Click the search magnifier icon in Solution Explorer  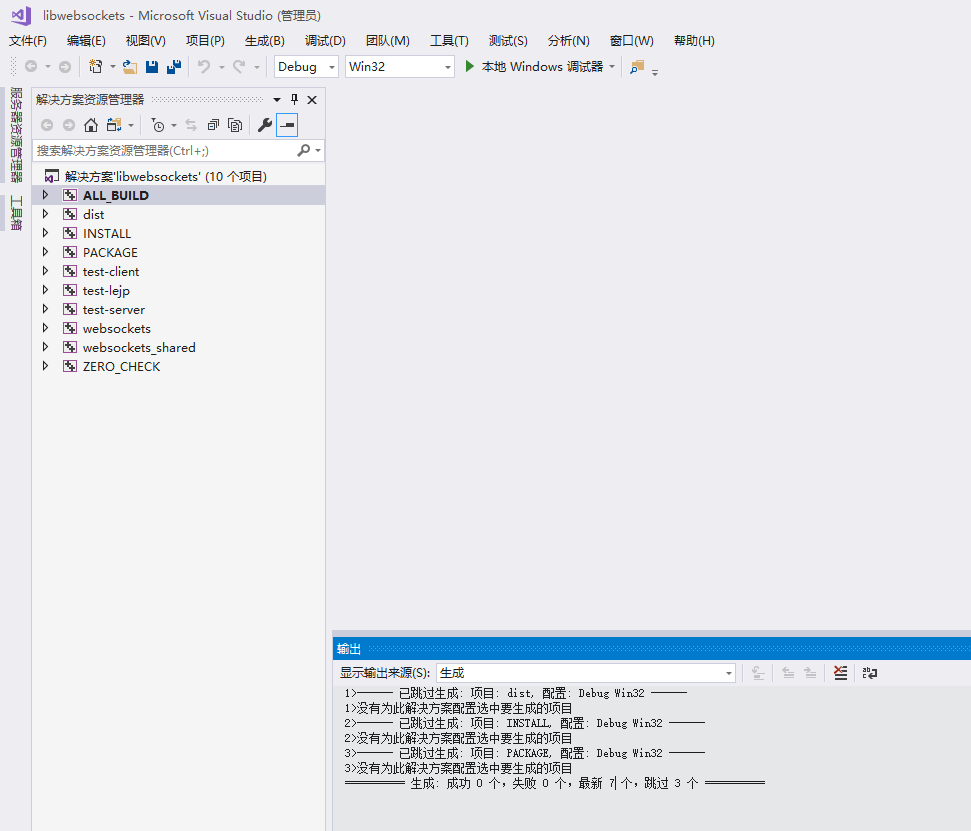pyautogui.click(x=303, y=150)
